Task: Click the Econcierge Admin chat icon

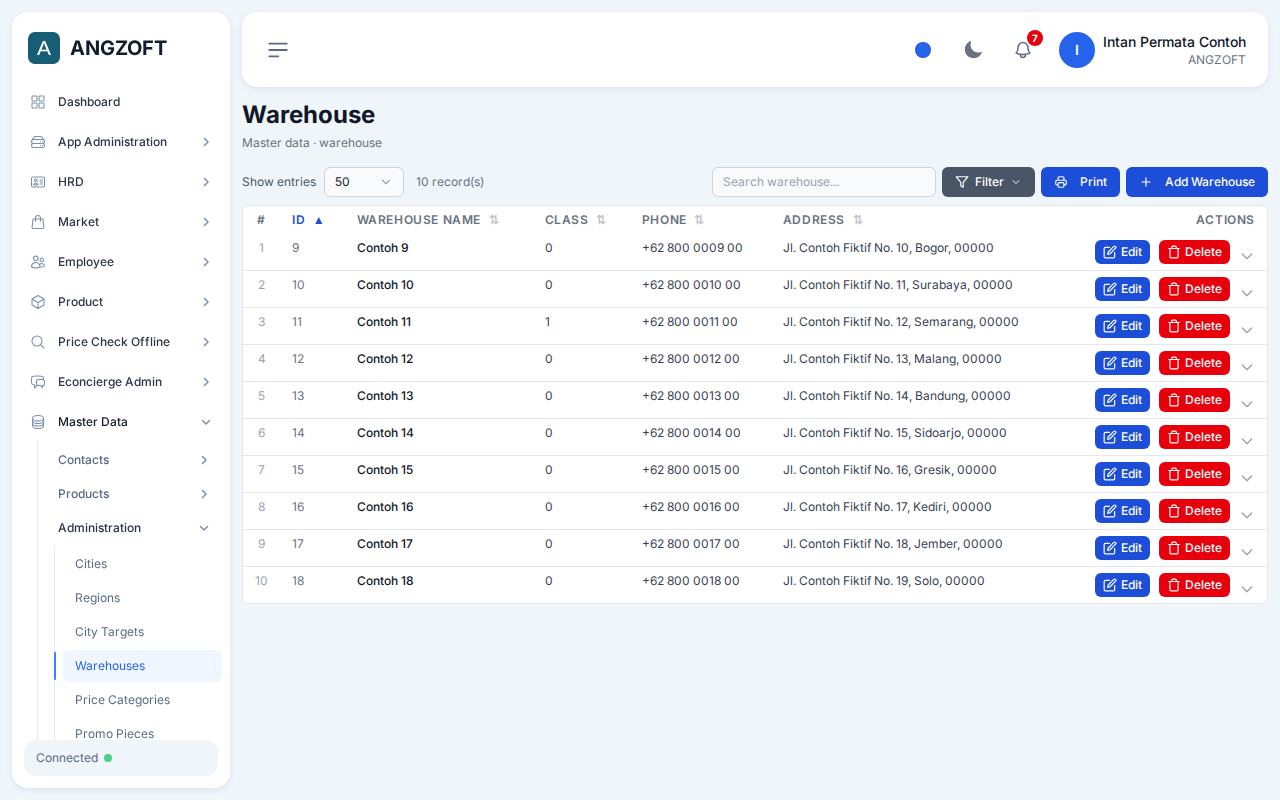Action: coord(38,382)
